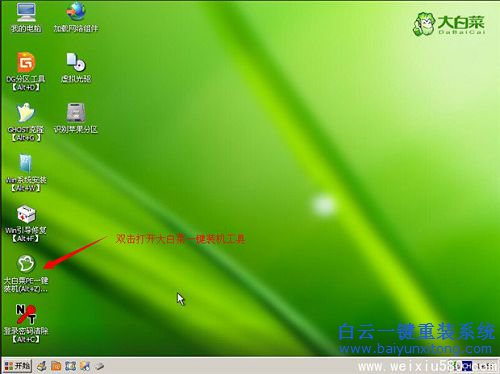Open the 加载网络组件 globe icon
Image resolution: width=500 pixels, height=374 pixels.
(x=76, y=17)
